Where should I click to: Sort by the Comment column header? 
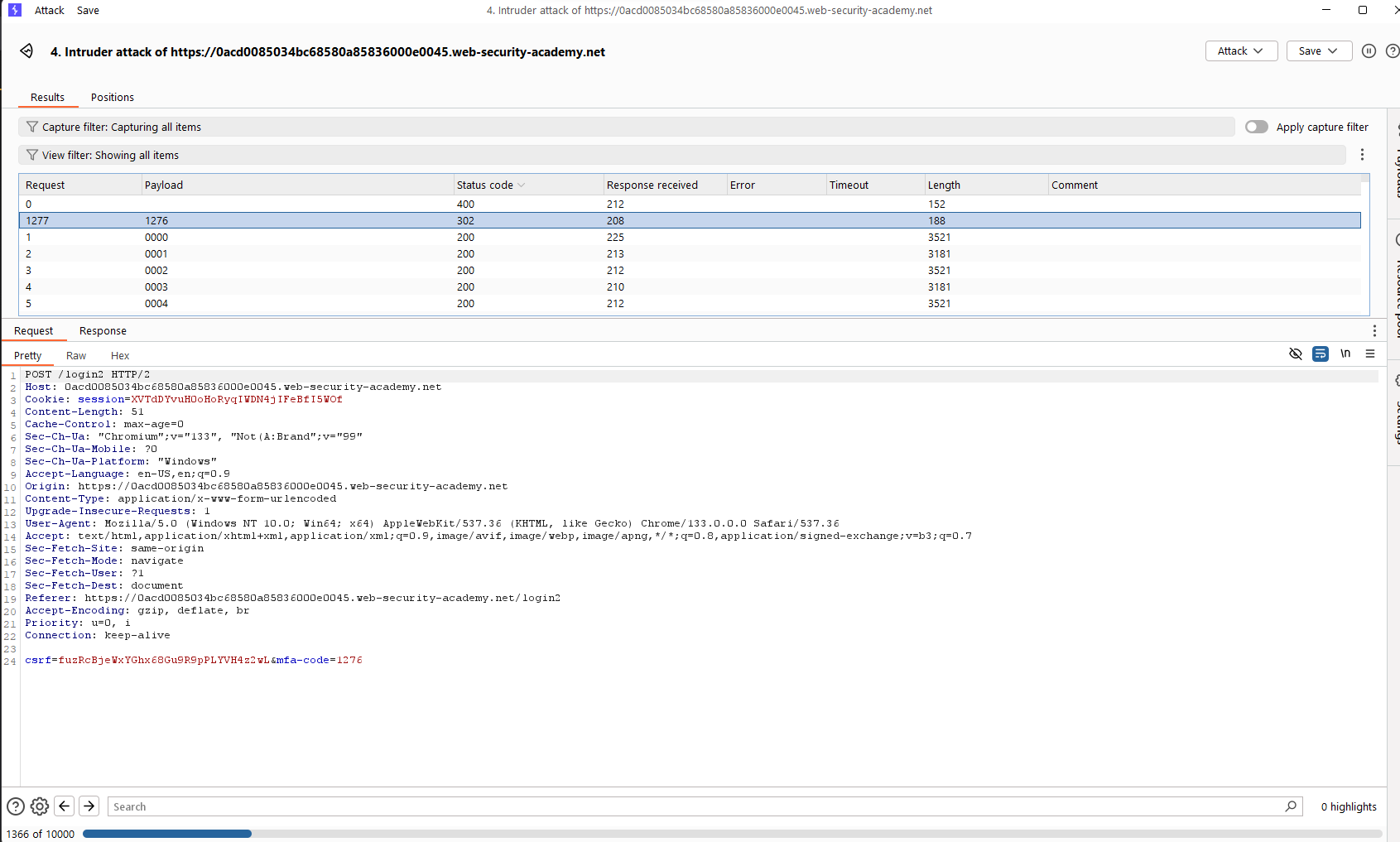(1205, 185)
